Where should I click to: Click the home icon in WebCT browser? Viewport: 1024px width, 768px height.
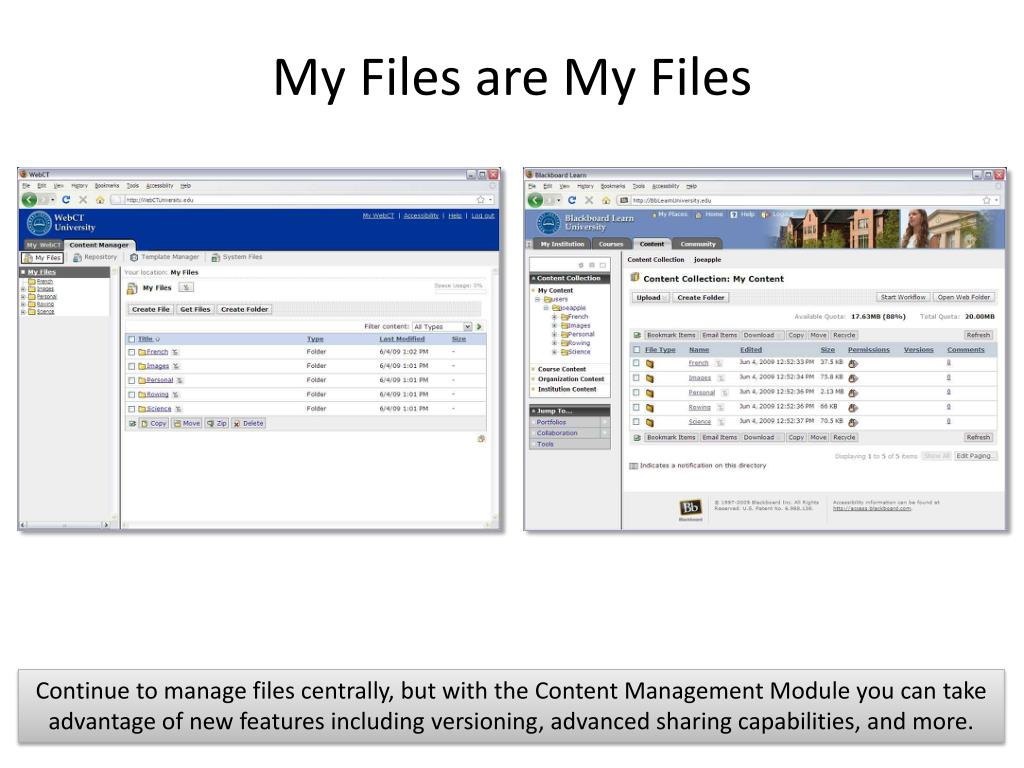(100, 200)
